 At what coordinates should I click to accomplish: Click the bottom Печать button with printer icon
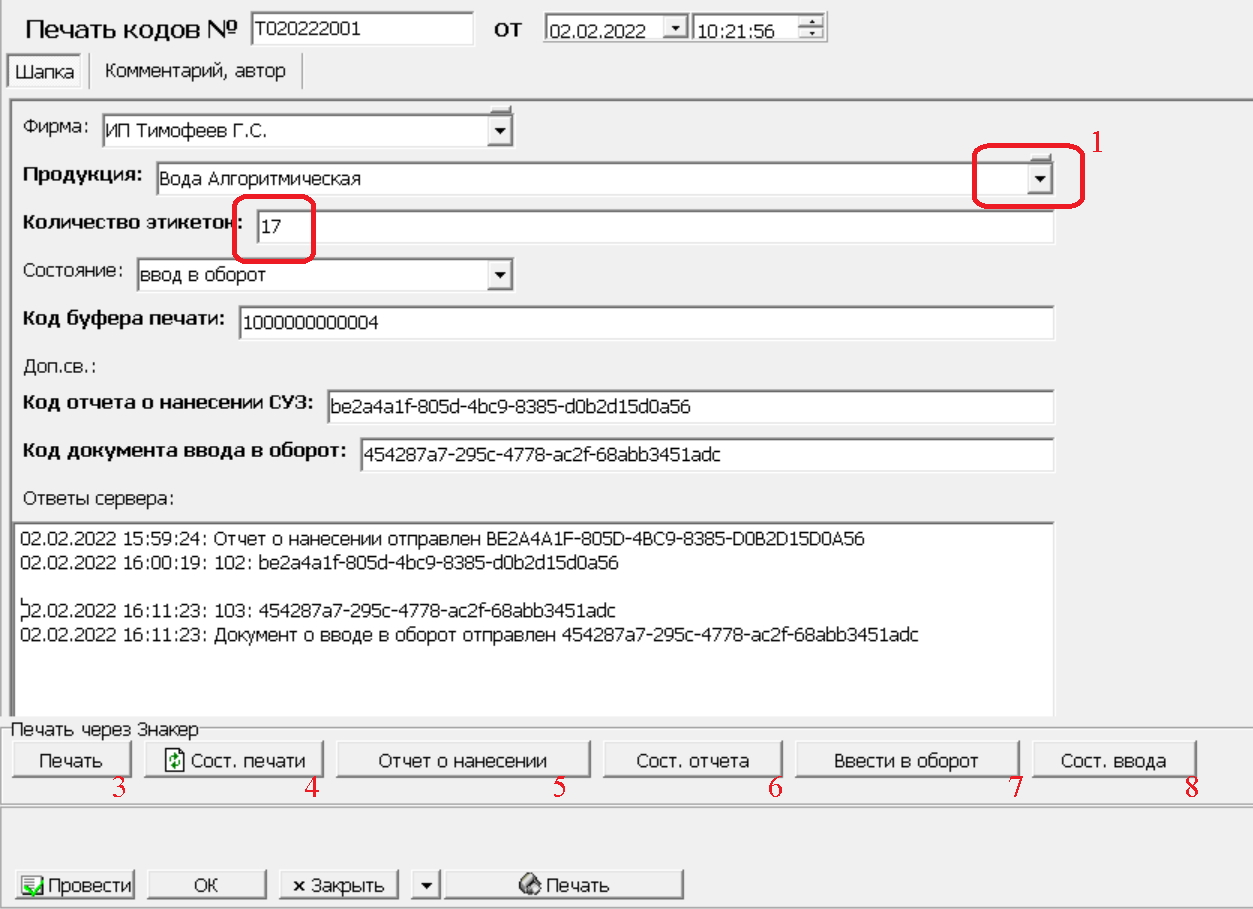[x=564, y=885]
